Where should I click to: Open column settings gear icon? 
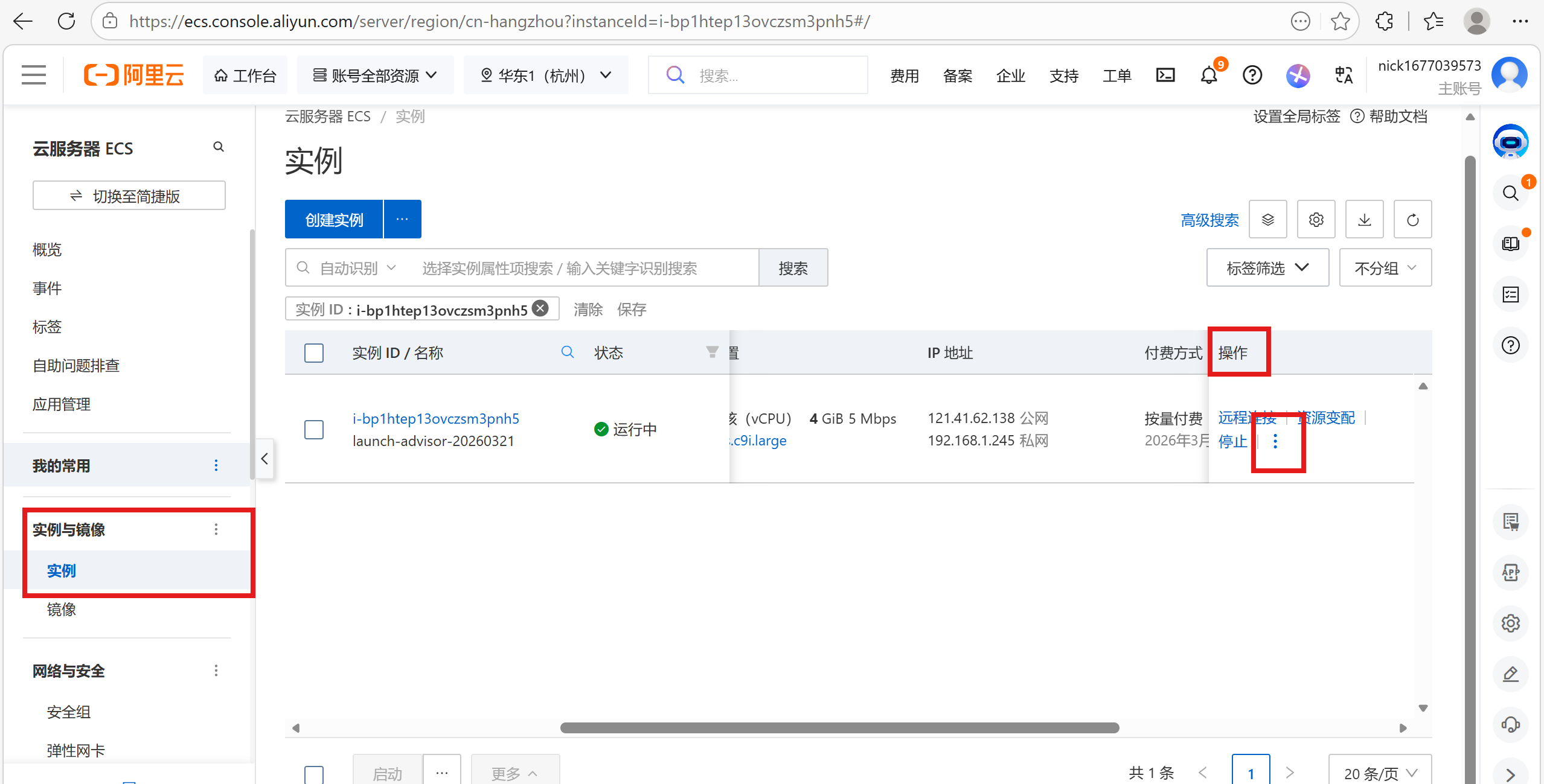[1316, 220]
